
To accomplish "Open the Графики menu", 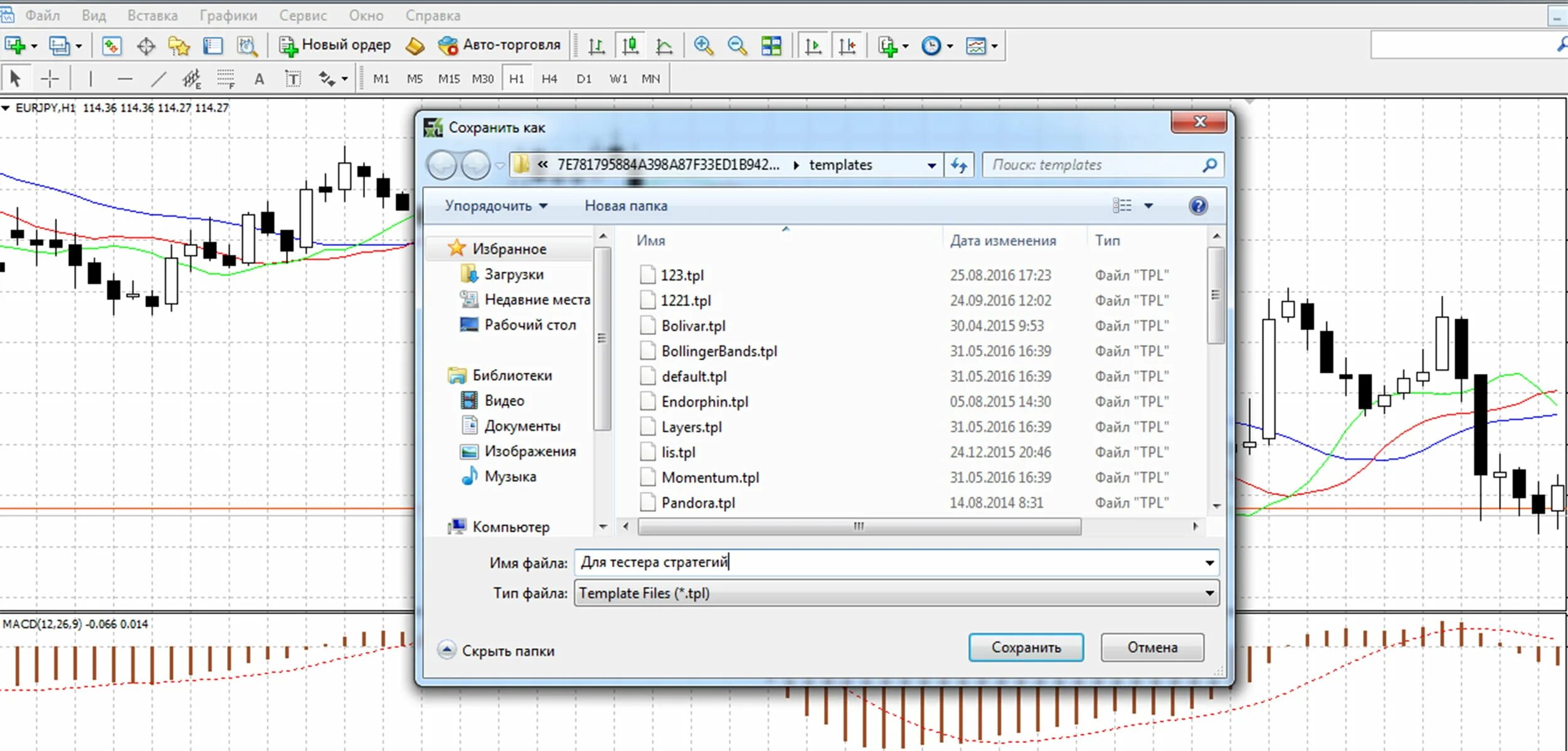I will coord(228,16).
